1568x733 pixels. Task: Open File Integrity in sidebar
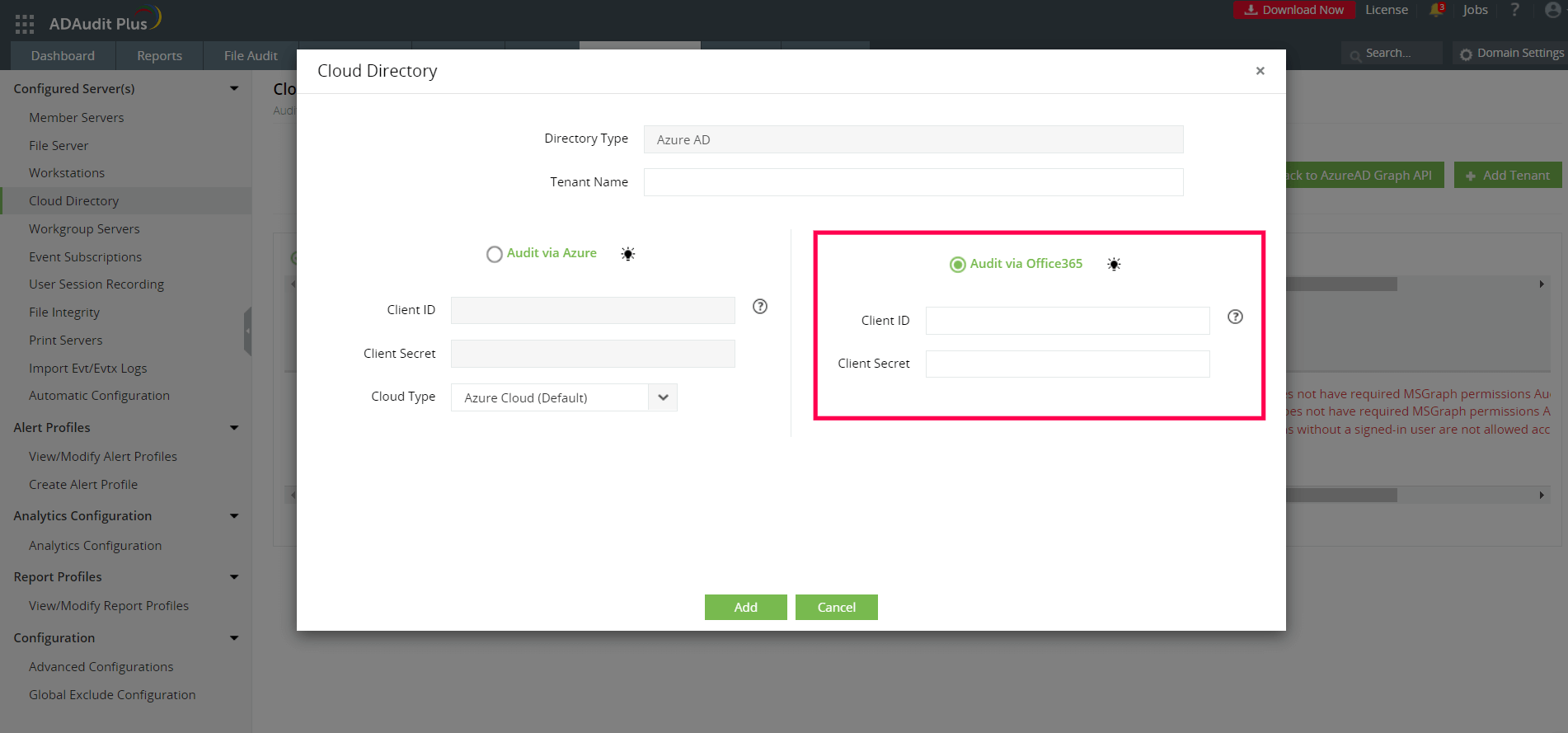[x=64, y=312]
